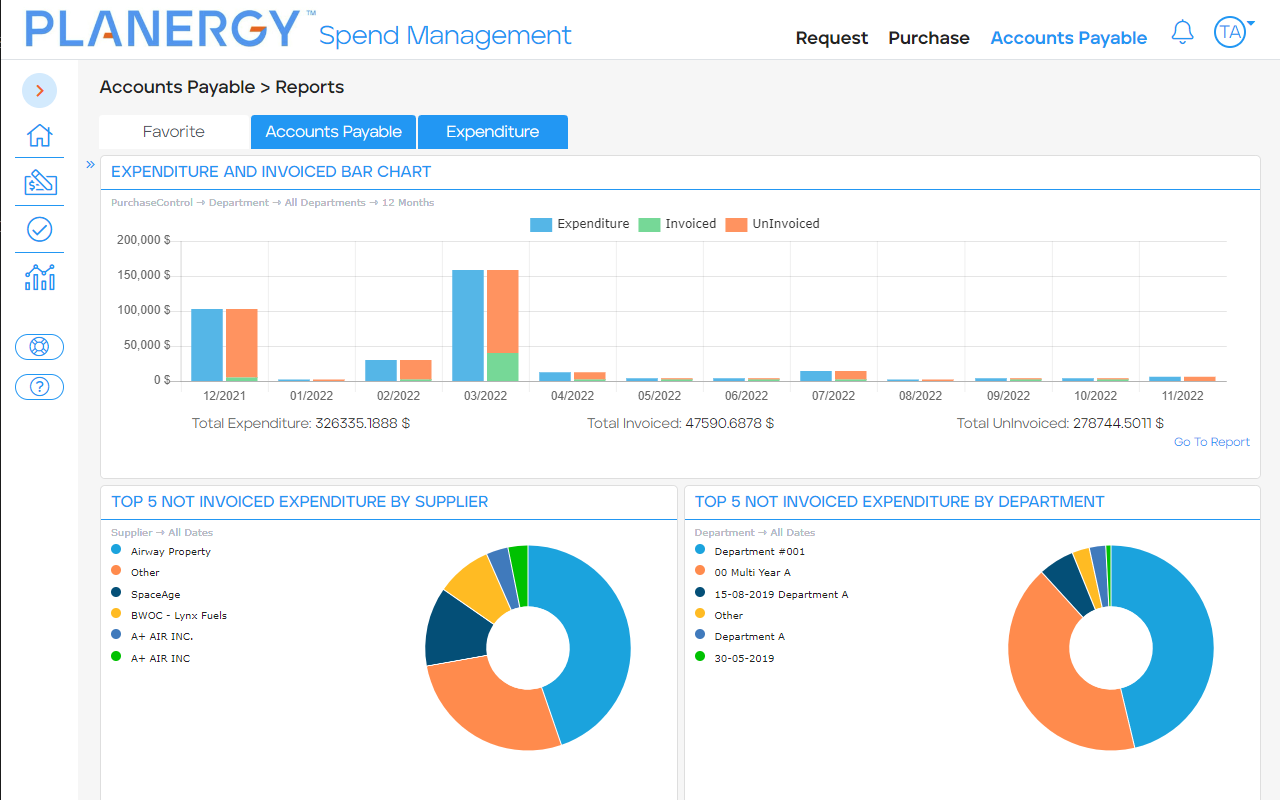
Task: Click the 12/2021 blue Expenditure bar
Action: coord(207,345)
